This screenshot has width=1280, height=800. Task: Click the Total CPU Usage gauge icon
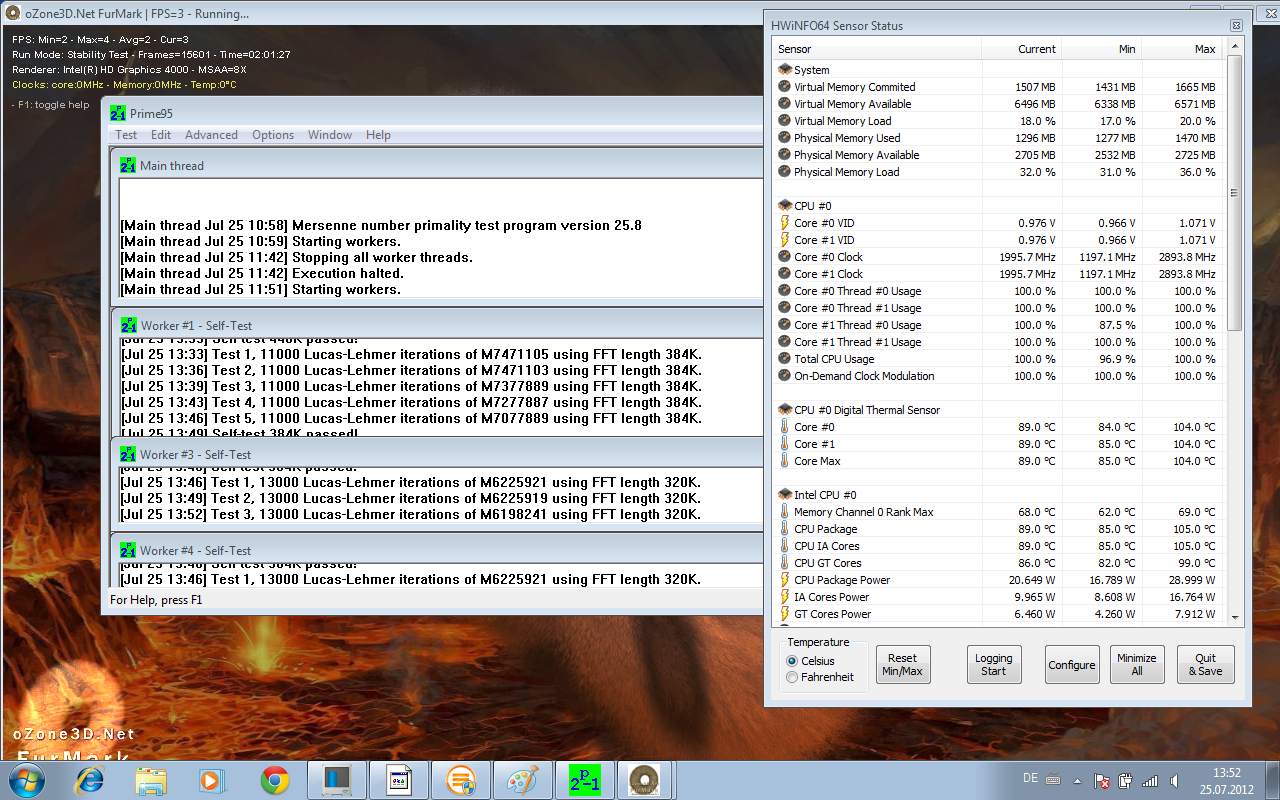[x=785, y=359]
